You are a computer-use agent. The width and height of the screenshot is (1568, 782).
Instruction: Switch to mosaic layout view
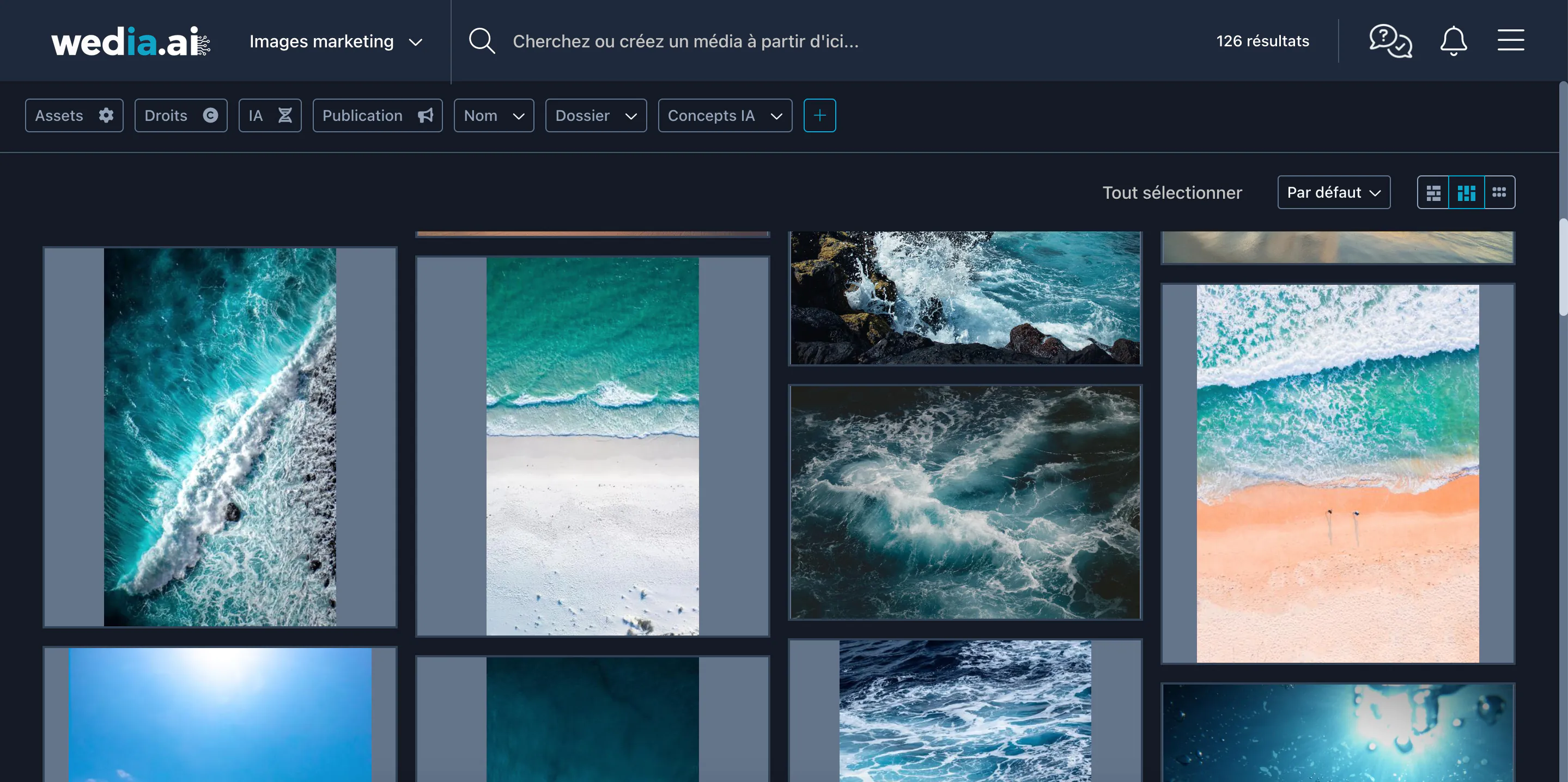click(1433, 193)
